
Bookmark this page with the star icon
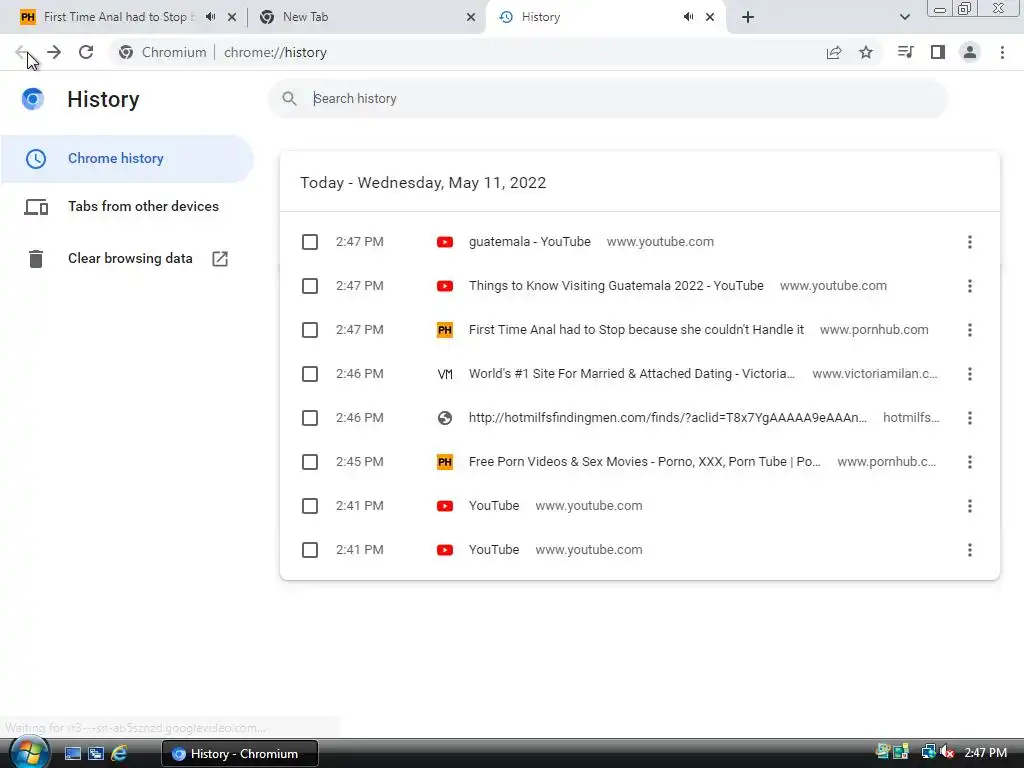tap(866, 52)
